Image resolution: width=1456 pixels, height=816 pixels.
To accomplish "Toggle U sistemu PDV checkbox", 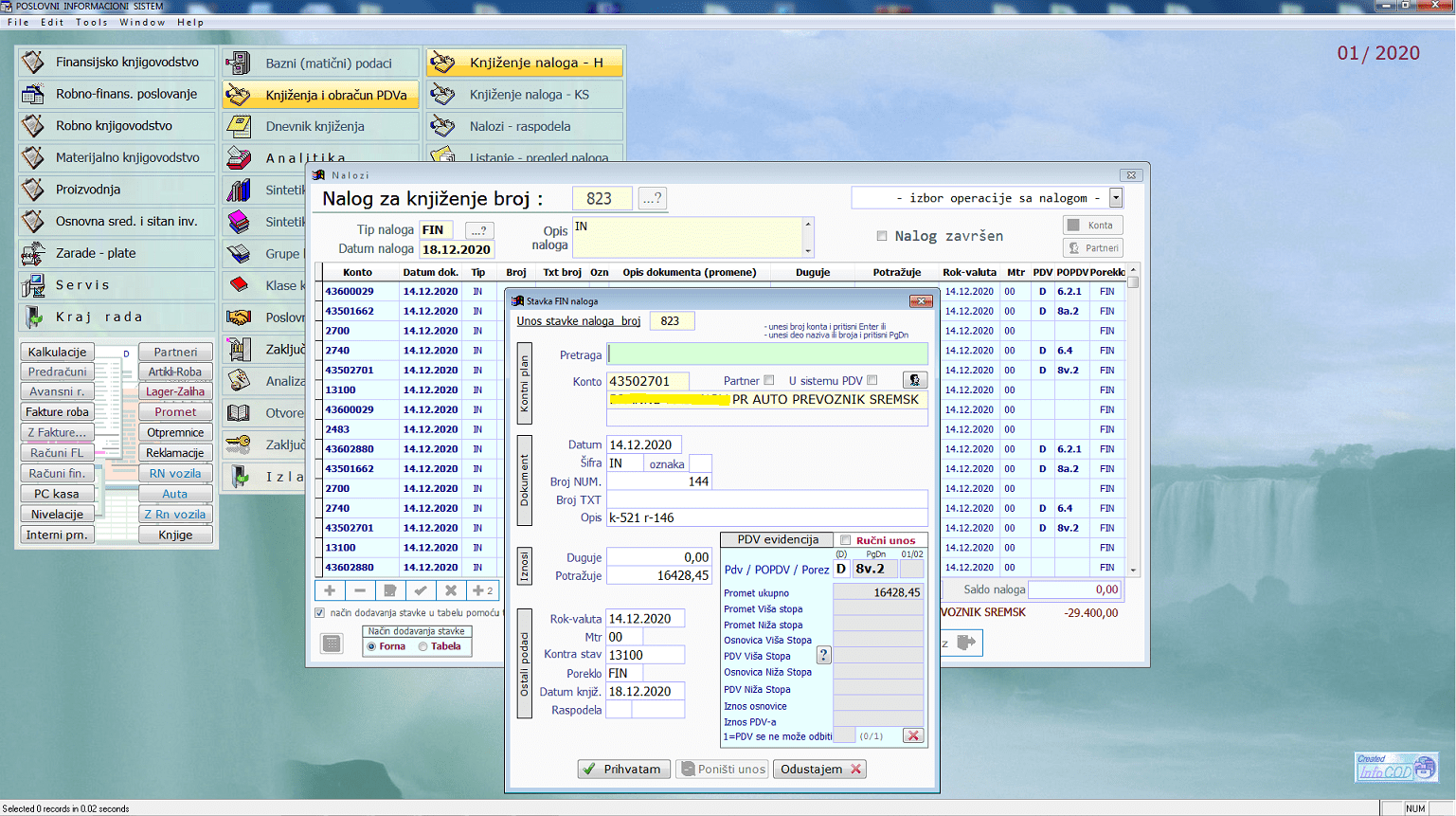I will point(872,381).
